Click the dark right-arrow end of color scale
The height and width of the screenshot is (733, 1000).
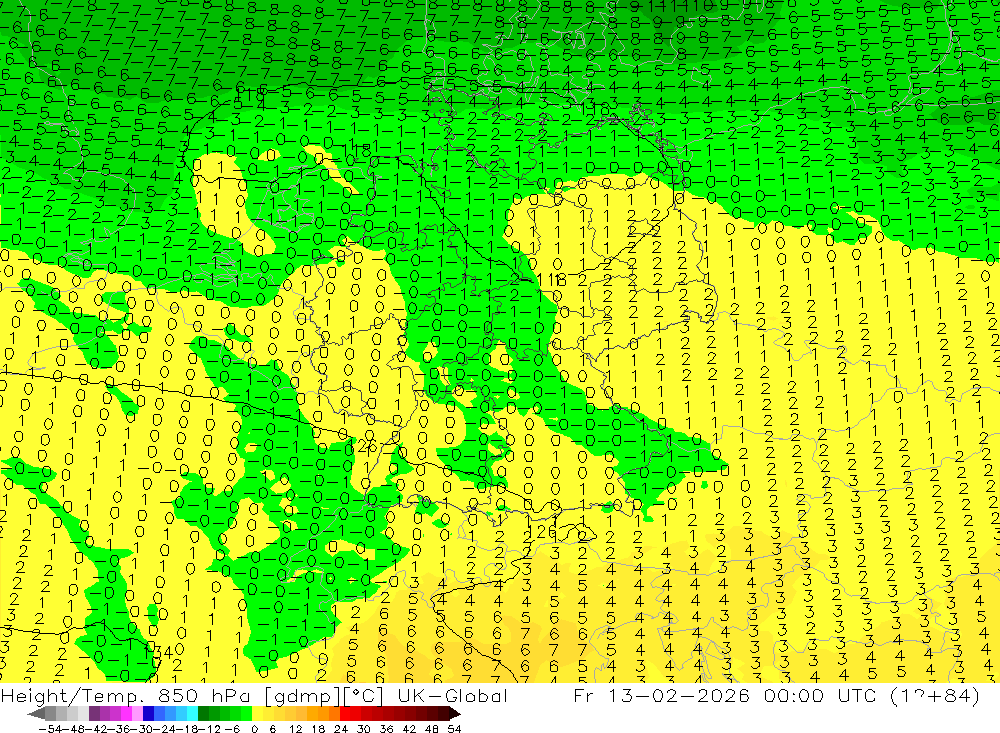coord(454,714)
